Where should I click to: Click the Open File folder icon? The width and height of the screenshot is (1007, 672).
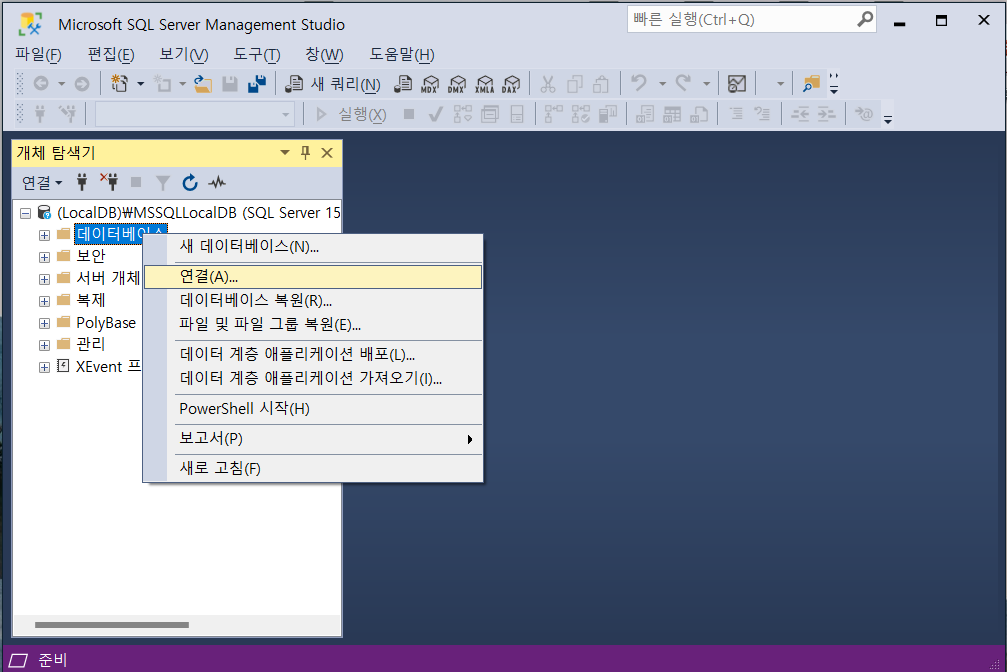tap(203, 84)
